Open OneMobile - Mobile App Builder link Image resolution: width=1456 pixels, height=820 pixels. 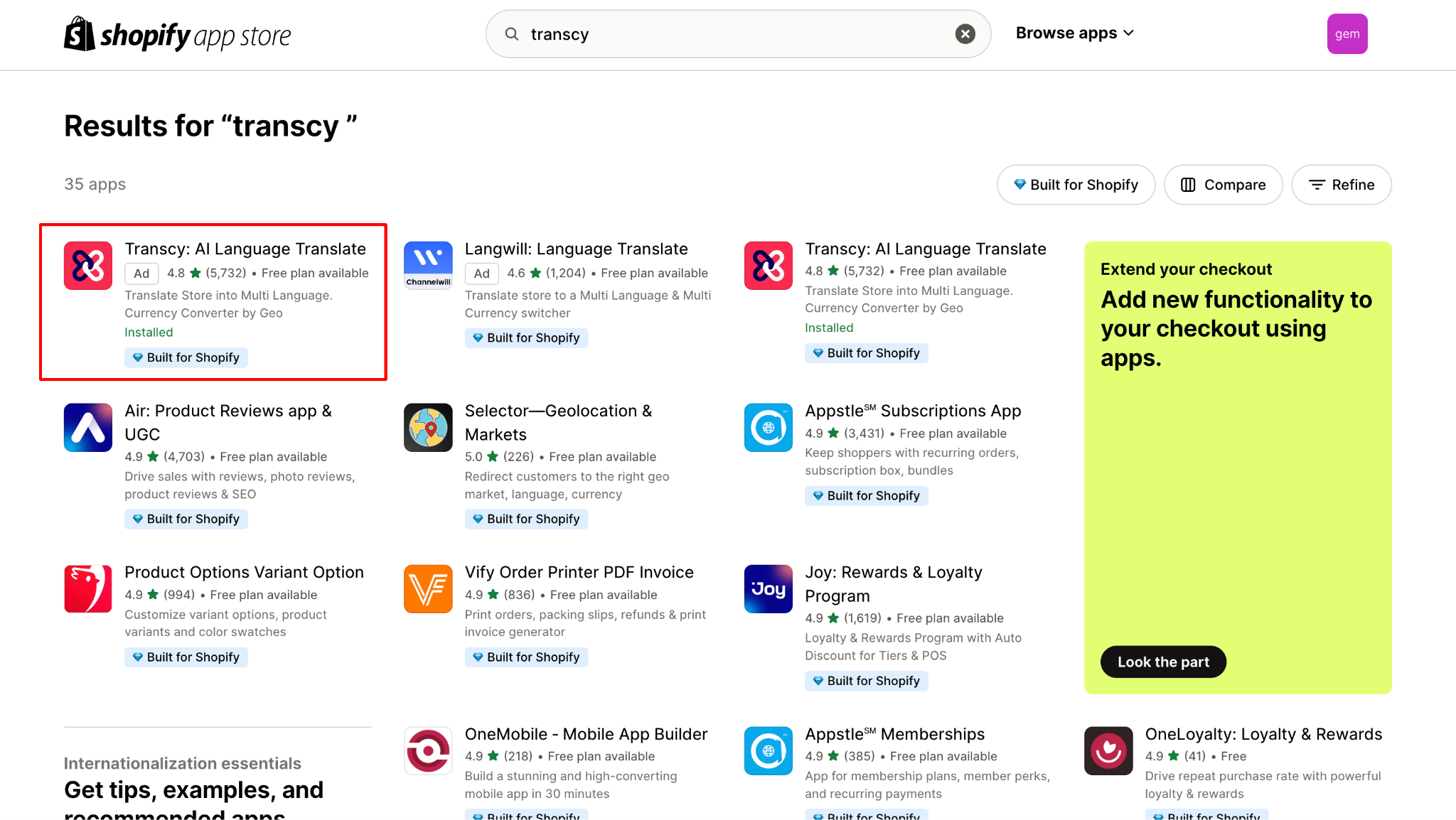(586, 734)
